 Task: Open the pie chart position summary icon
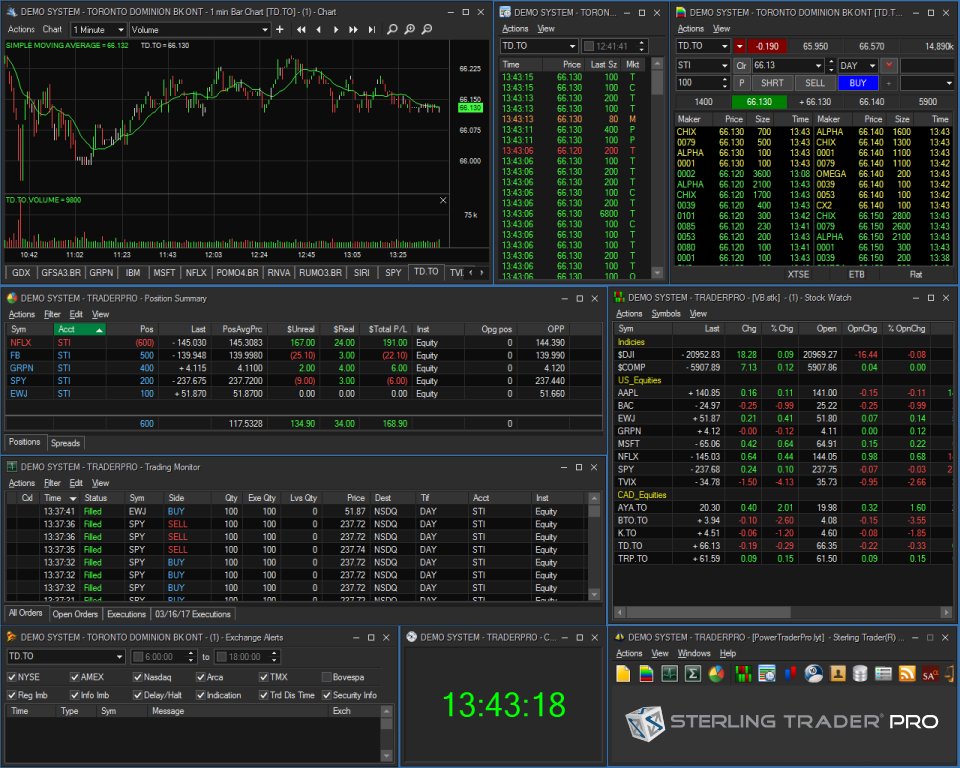click(x=716, y=674)
